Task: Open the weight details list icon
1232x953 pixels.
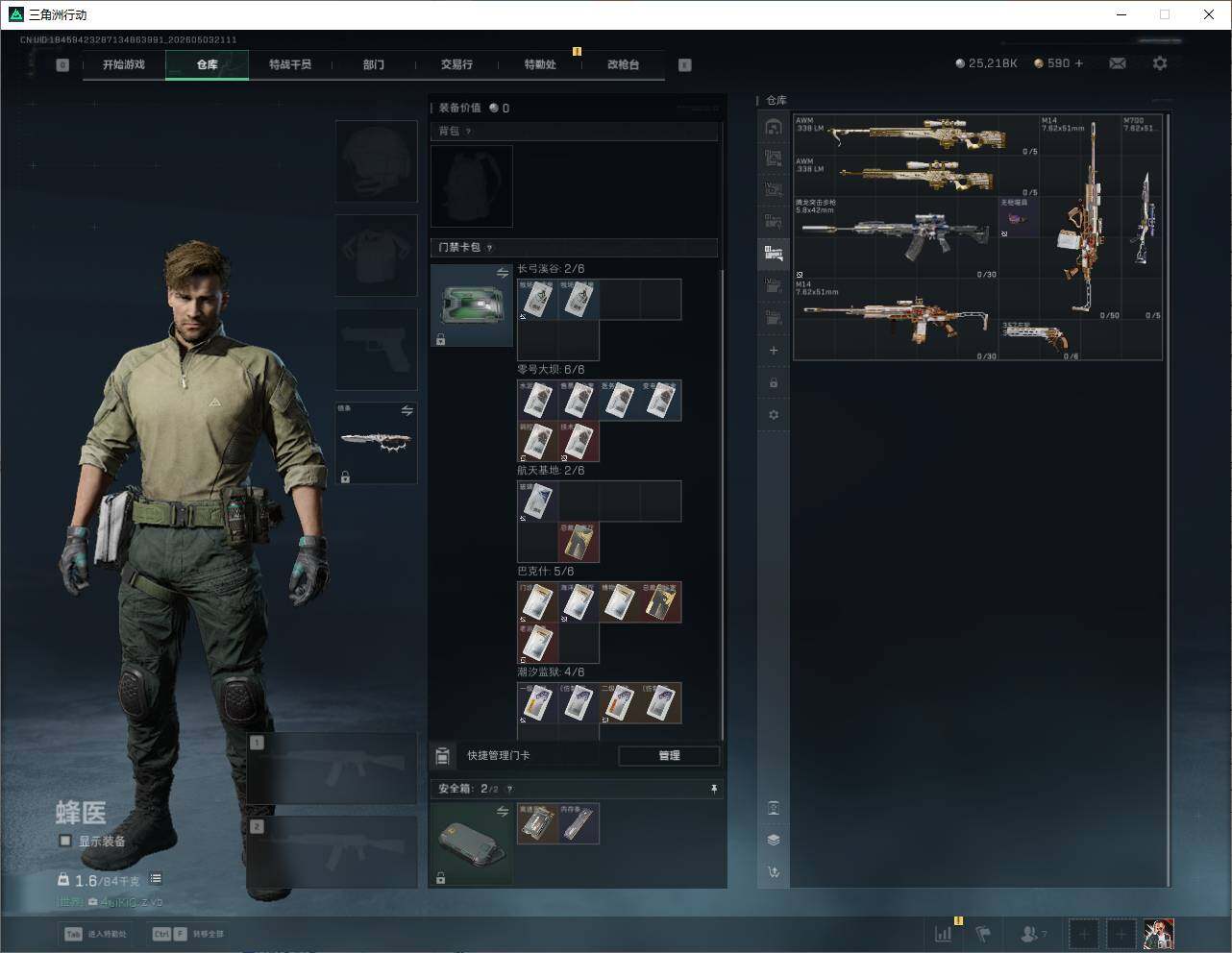Action: coord(156,879)
